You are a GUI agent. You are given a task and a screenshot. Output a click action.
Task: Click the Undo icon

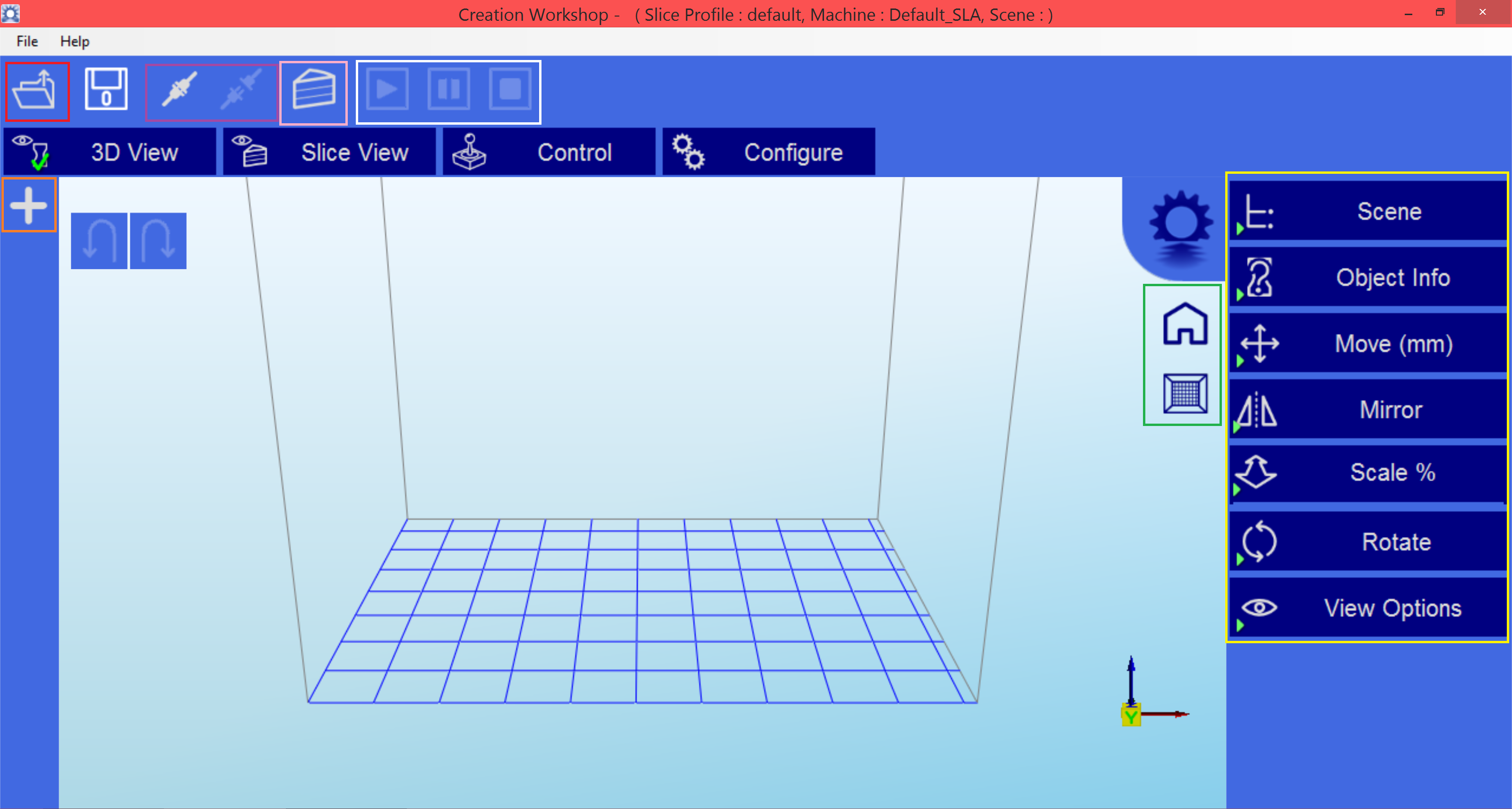(x=100, y=240)
